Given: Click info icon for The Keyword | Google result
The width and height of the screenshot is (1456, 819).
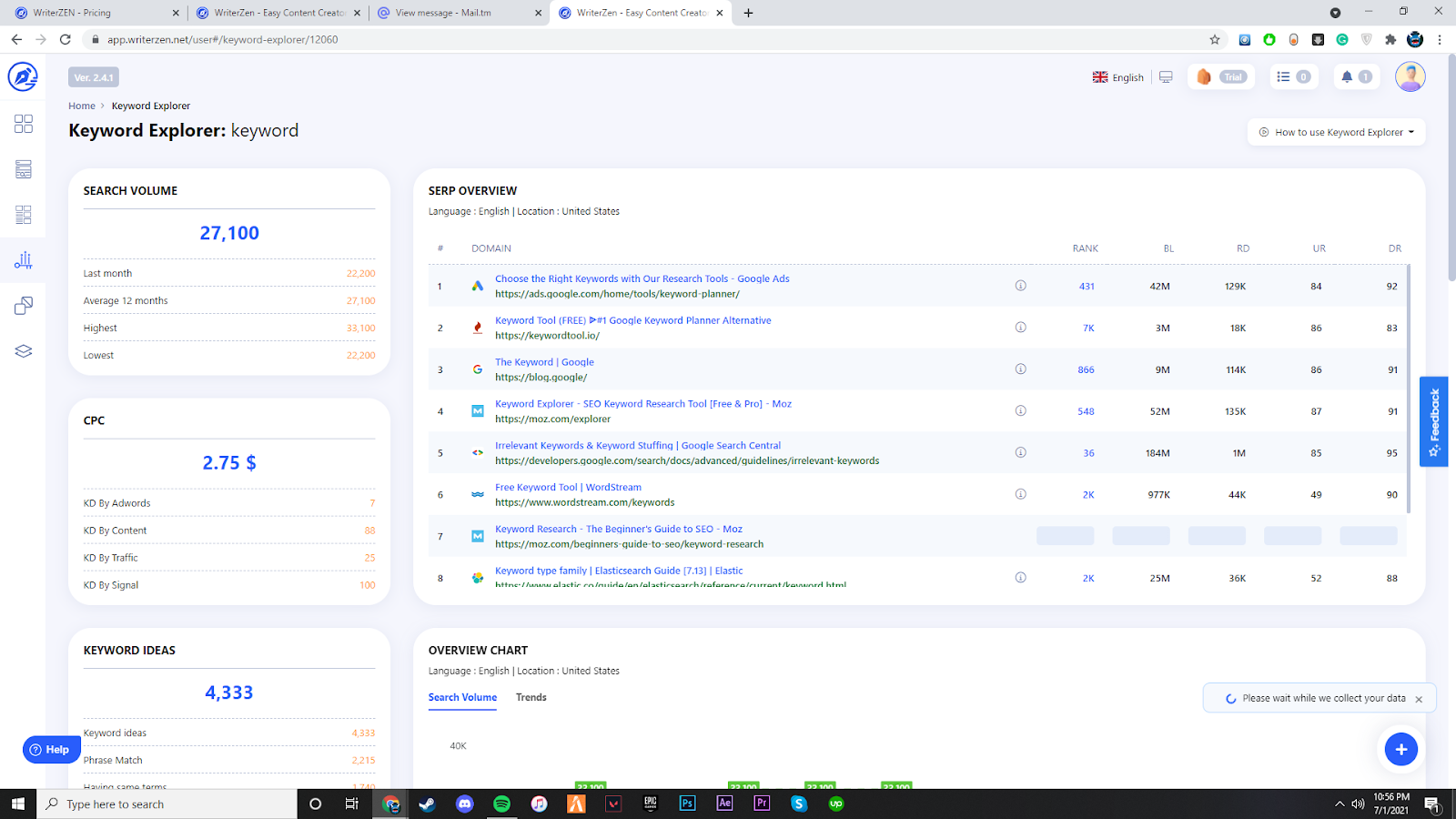Looking at the screenshot, I should 1021,369.
